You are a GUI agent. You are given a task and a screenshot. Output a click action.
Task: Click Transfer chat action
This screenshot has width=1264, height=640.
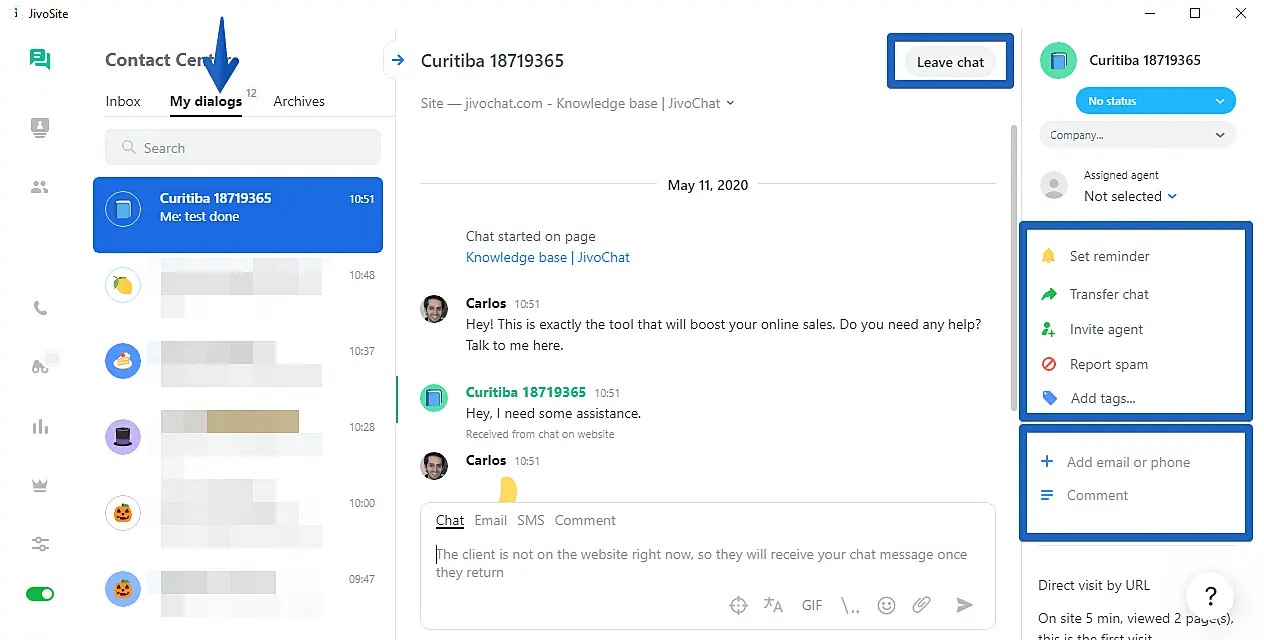coord(1108,294)
